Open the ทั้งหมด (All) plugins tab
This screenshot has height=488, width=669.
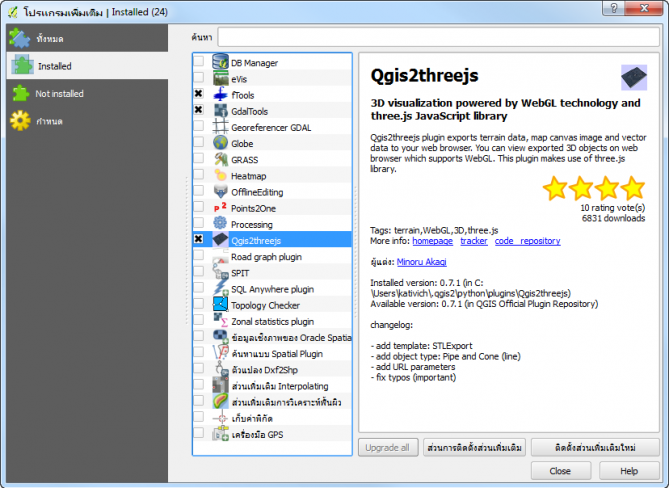point(87,38)
